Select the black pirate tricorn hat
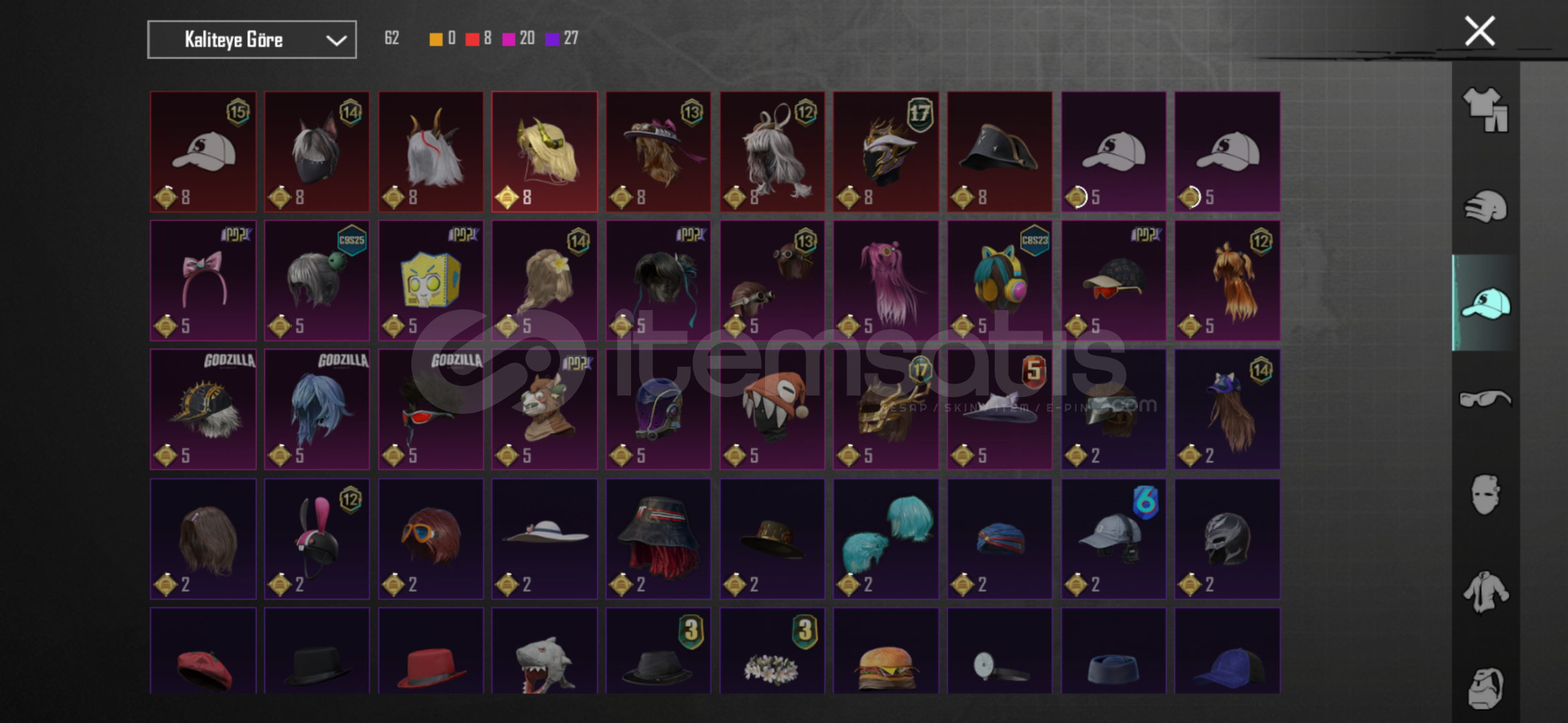Viewport: 1568px width, 723px height. [999, 152]
